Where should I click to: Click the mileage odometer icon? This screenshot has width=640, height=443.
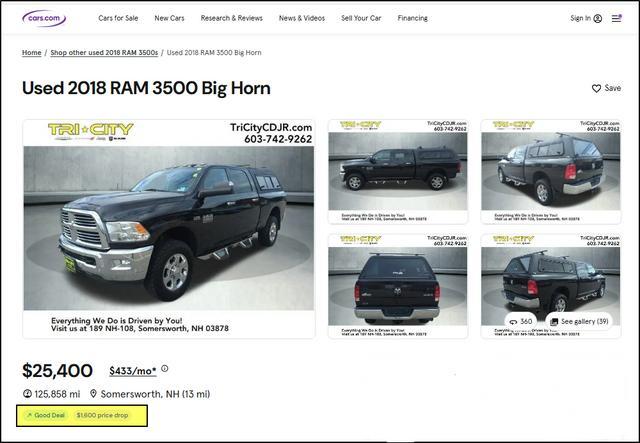[27, 394]
